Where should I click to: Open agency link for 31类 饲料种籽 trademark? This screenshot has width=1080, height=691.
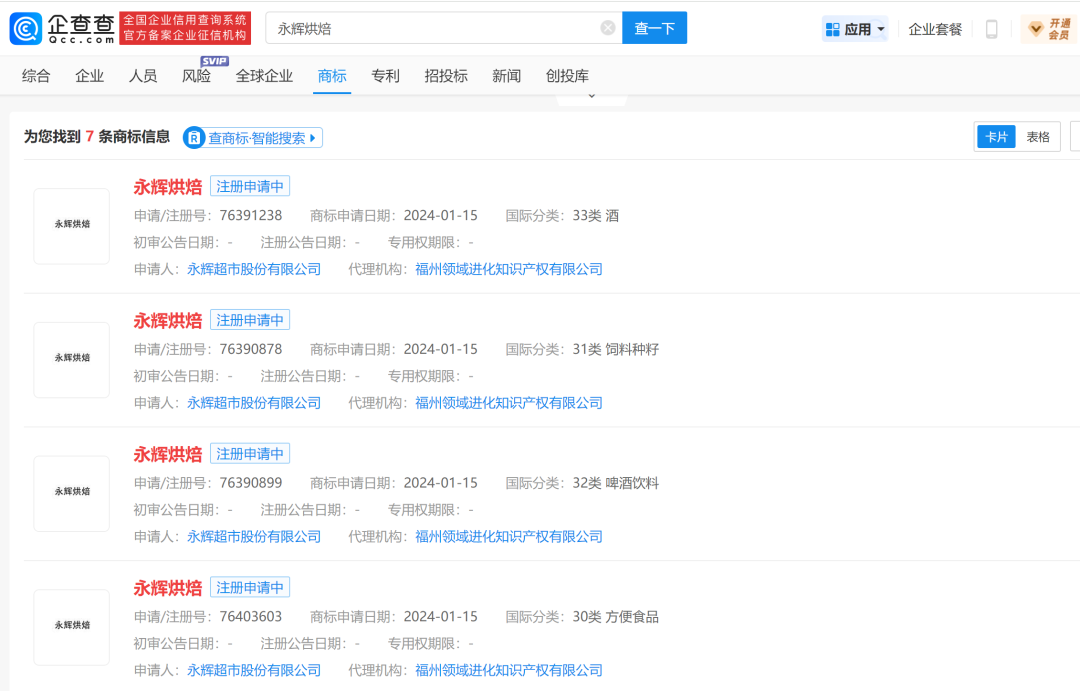[x=509, y=403]
